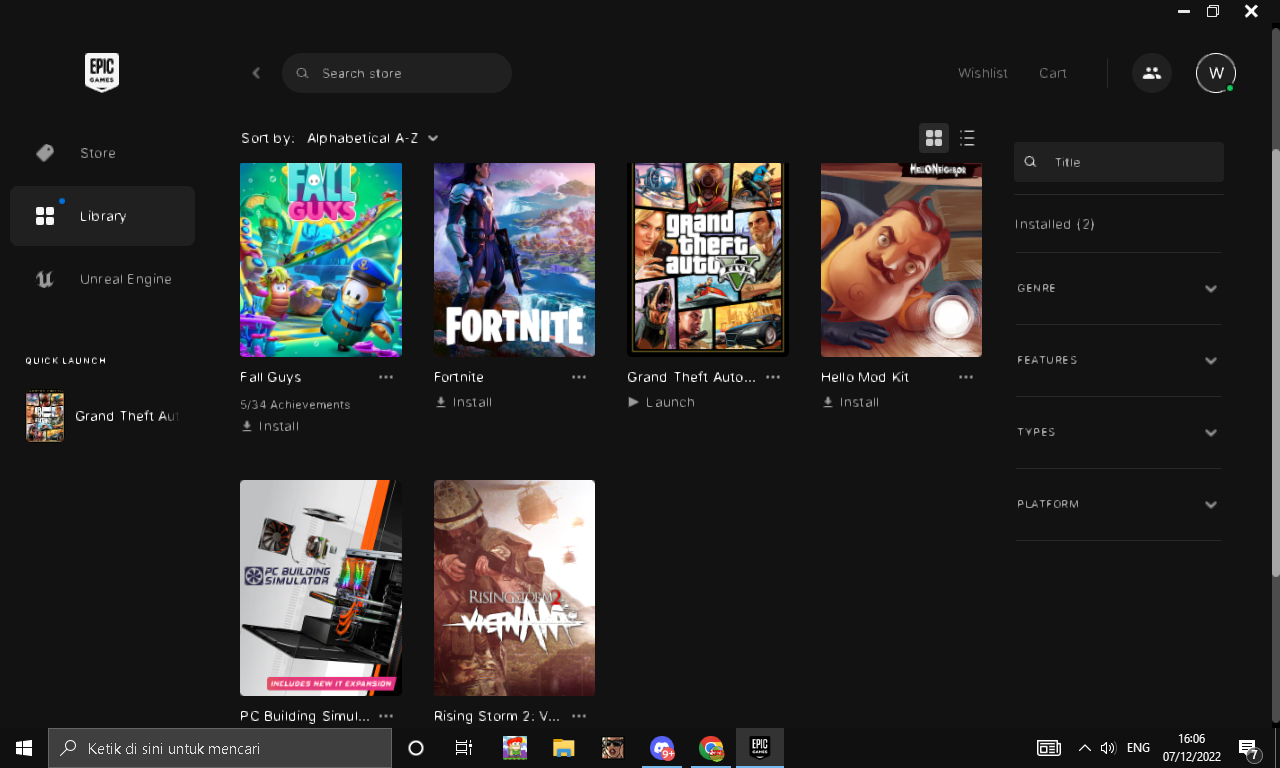Viewport: 1280px width, 768px height.
Task: Launch GTA V from Quick Launch thumbnail
Action: 45,416
